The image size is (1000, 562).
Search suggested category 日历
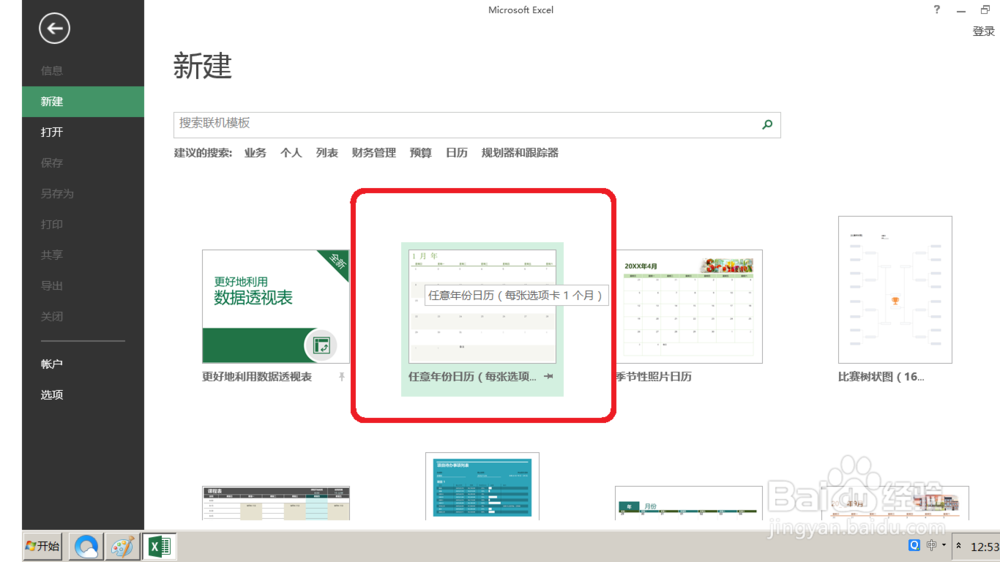click(x=456, y=152)
